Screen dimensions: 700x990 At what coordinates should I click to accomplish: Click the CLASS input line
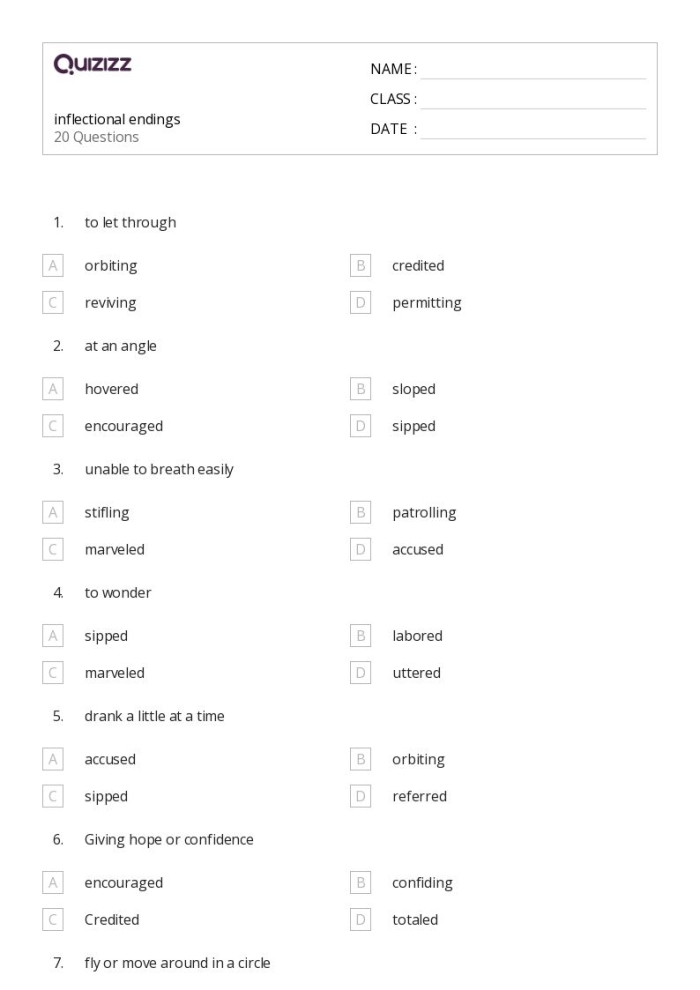tap(533, 100)
